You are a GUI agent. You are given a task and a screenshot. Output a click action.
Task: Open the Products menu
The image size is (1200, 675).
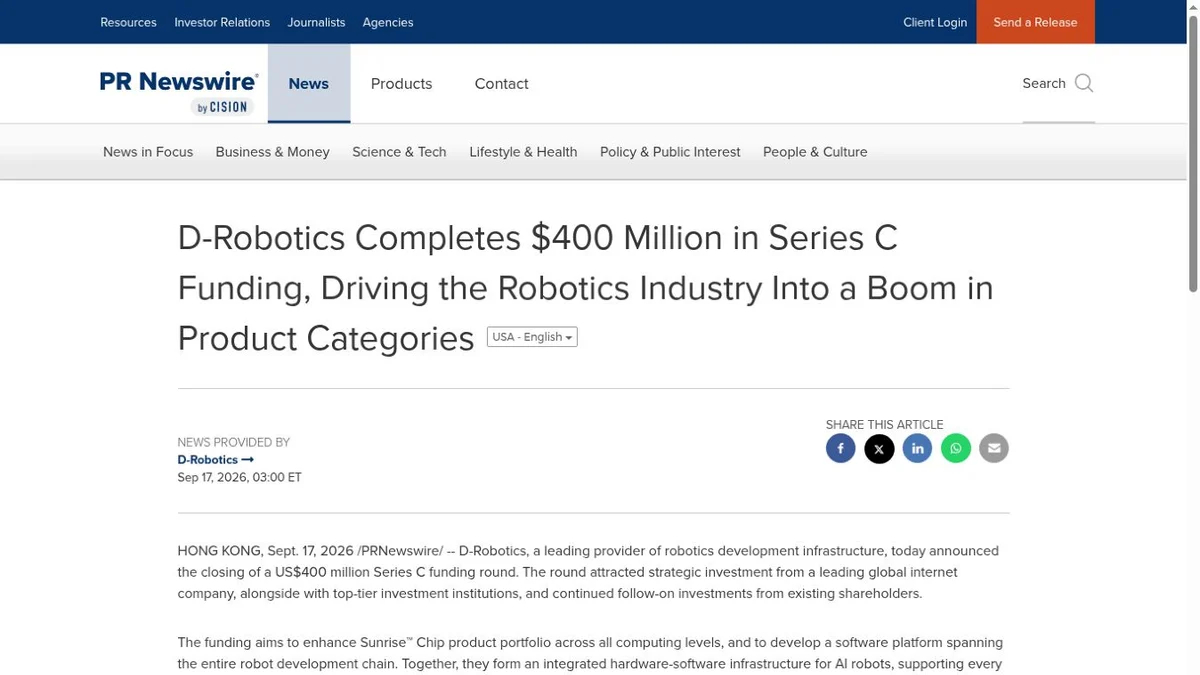click(401, 84)
